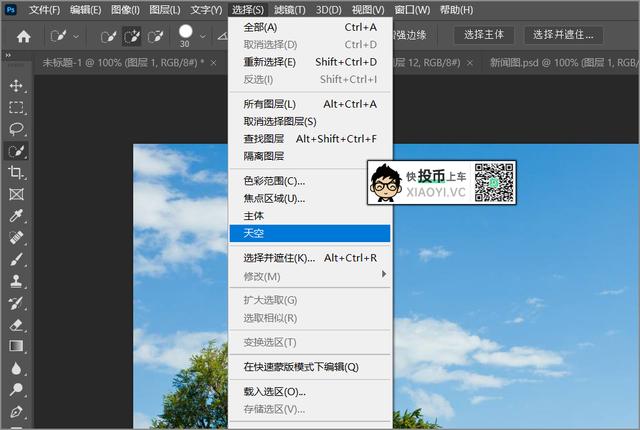The height and width of the screenshot is (430, 640).
Task: Choose 选择并遮住(K)... in dropdown menu
Action: click(310, 258)
